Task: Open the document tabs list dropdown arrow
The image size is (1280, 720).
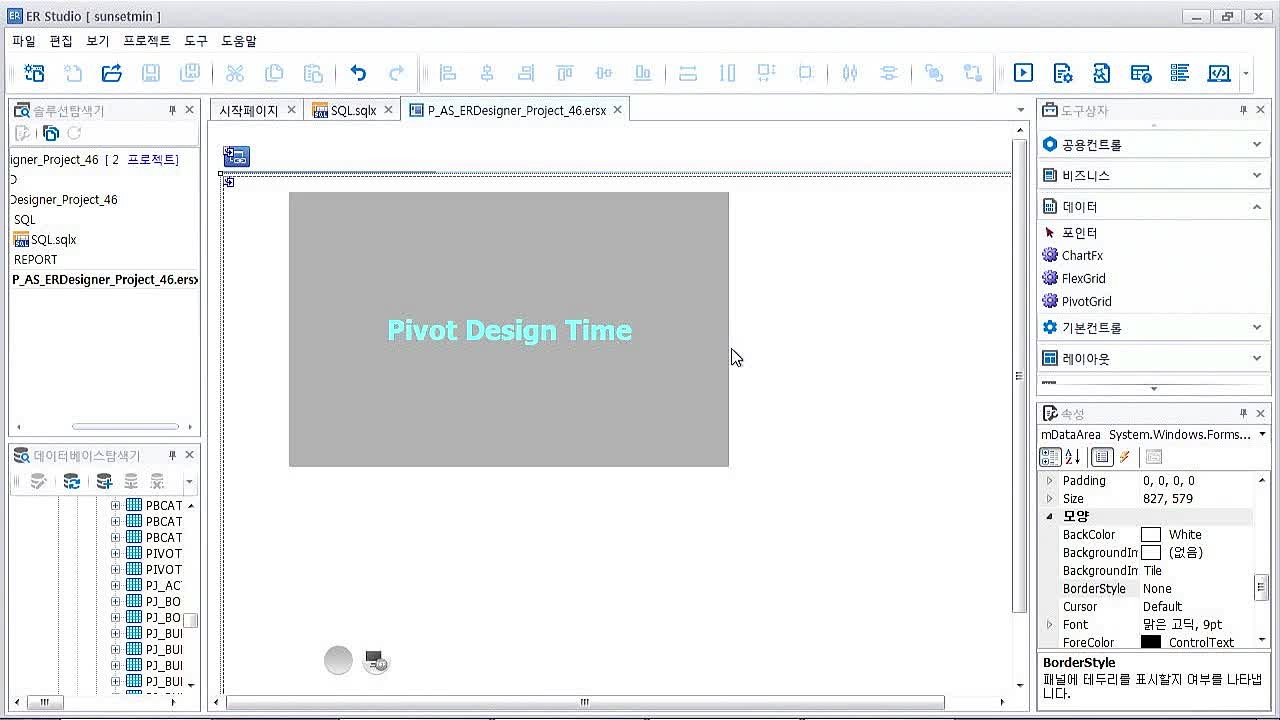Action: coord(1020,110)
